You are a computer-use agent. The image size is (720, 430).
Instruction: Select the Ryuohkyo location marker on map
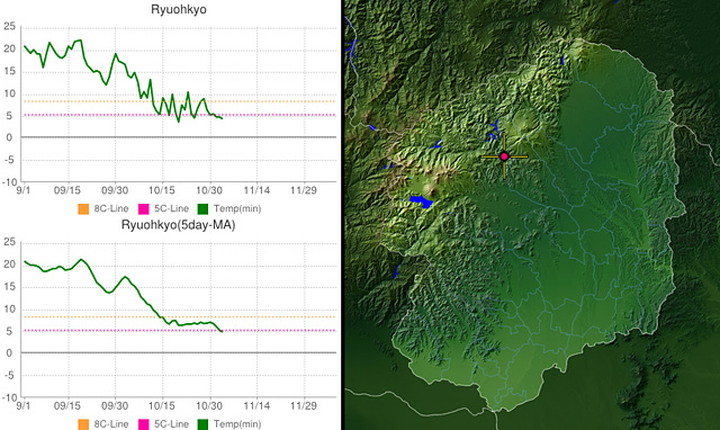point(504,156)
